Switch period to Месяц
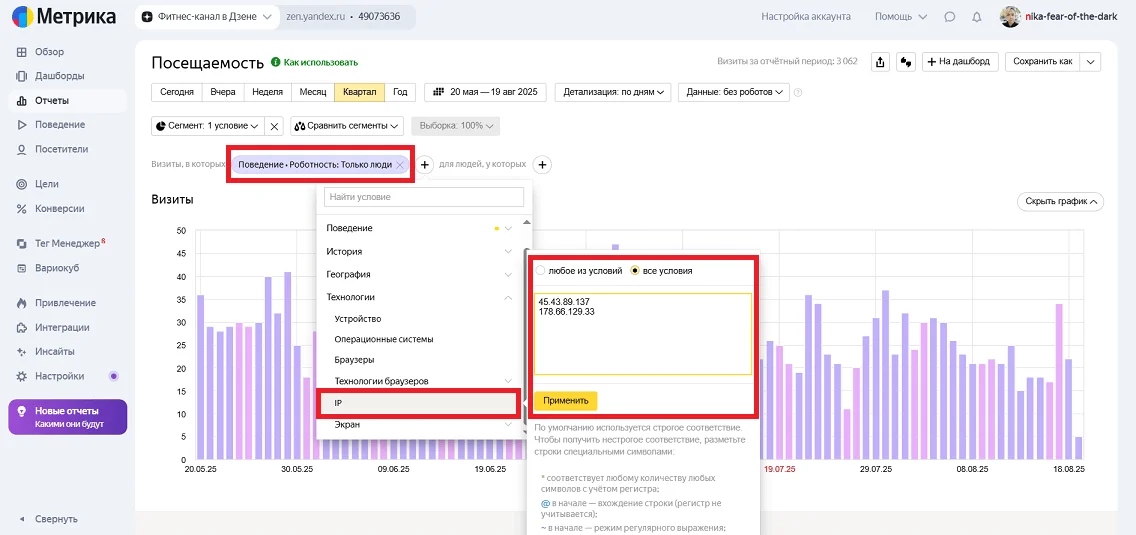Screen dimensions: 1136x535 point(313,92)
